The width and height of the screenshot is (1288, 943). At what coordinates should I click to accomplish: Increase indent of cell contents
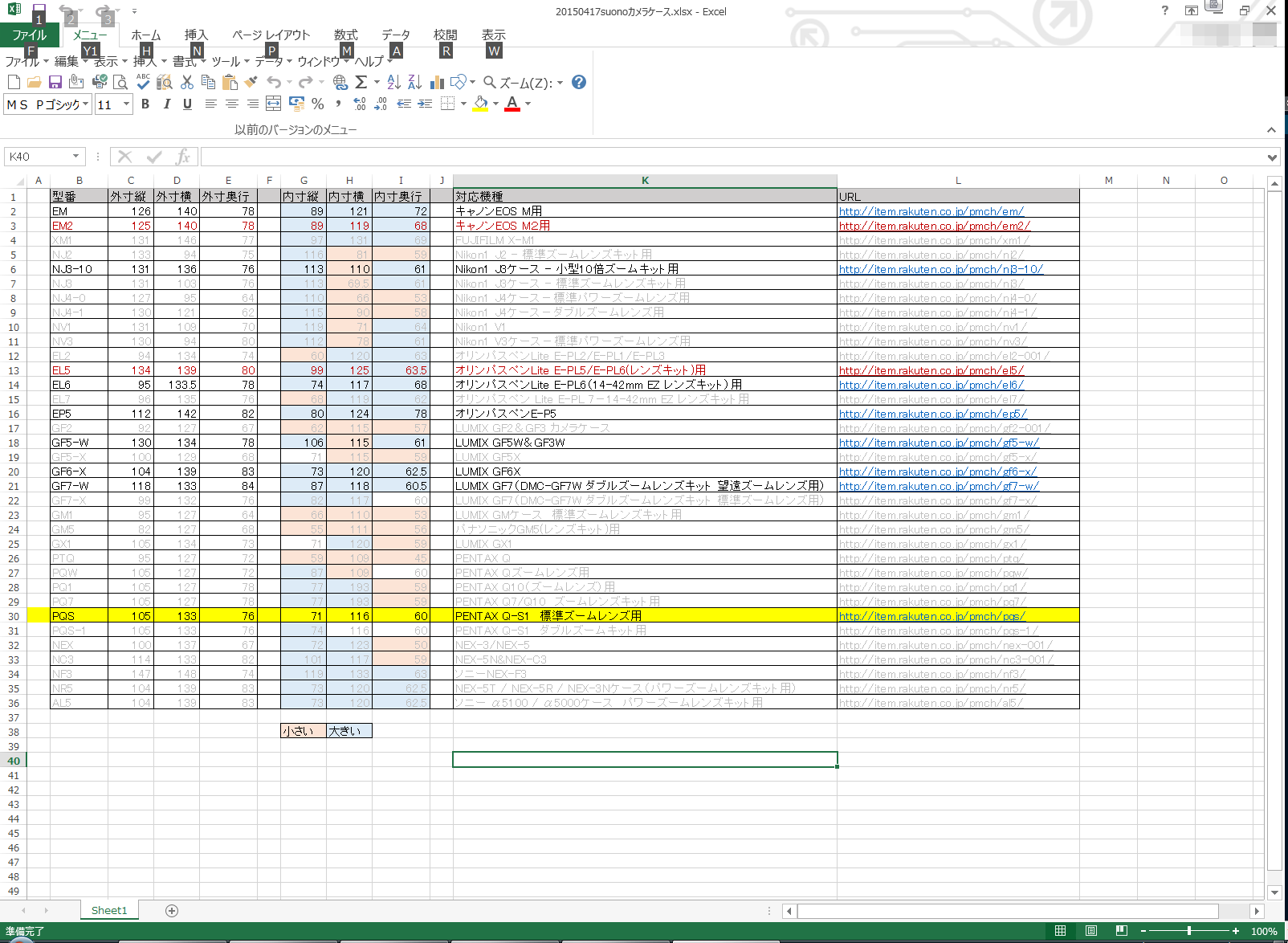tap(425, 104)
